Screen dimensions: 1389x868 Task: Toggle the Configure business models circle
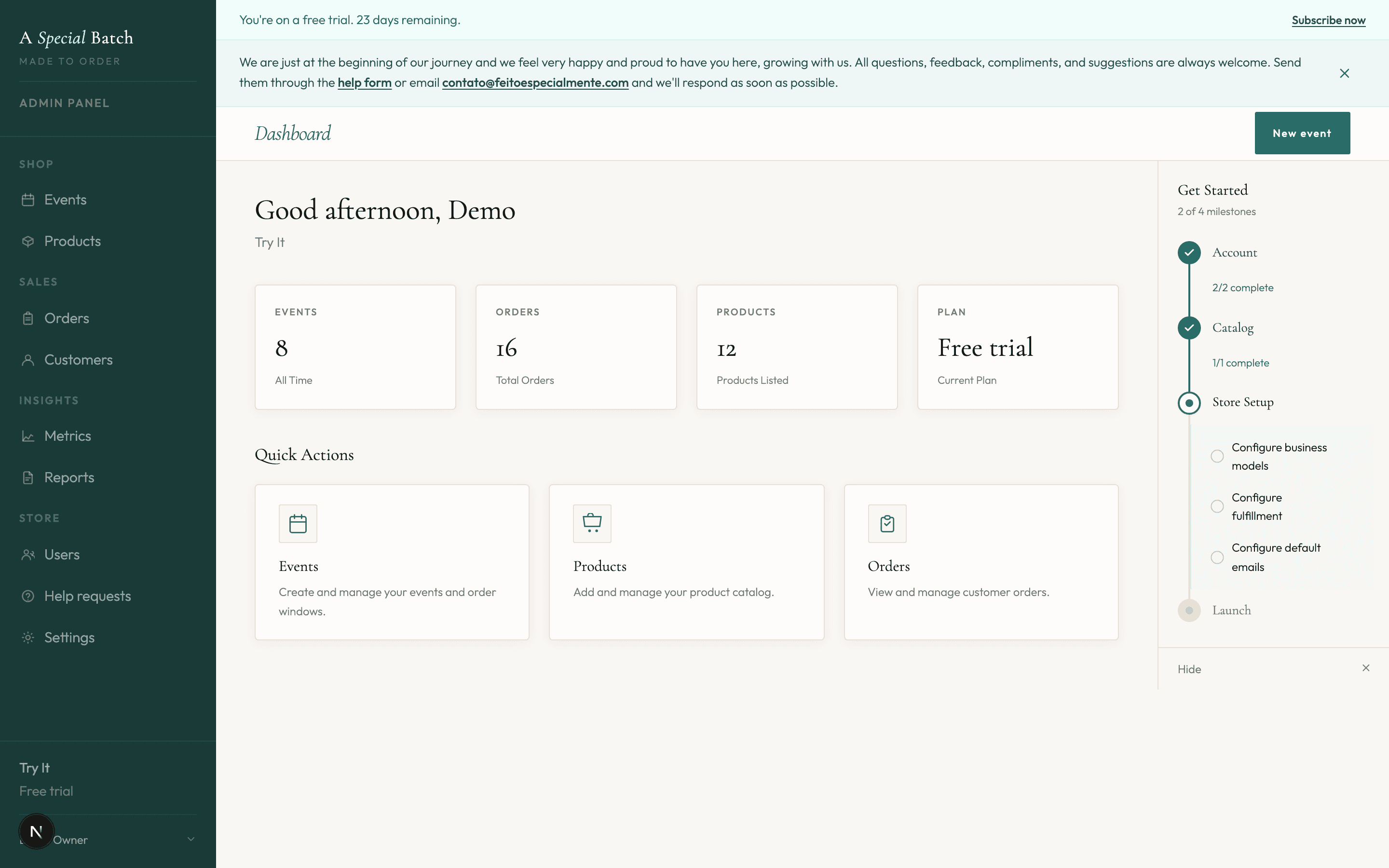click(x=1217, y=456)
